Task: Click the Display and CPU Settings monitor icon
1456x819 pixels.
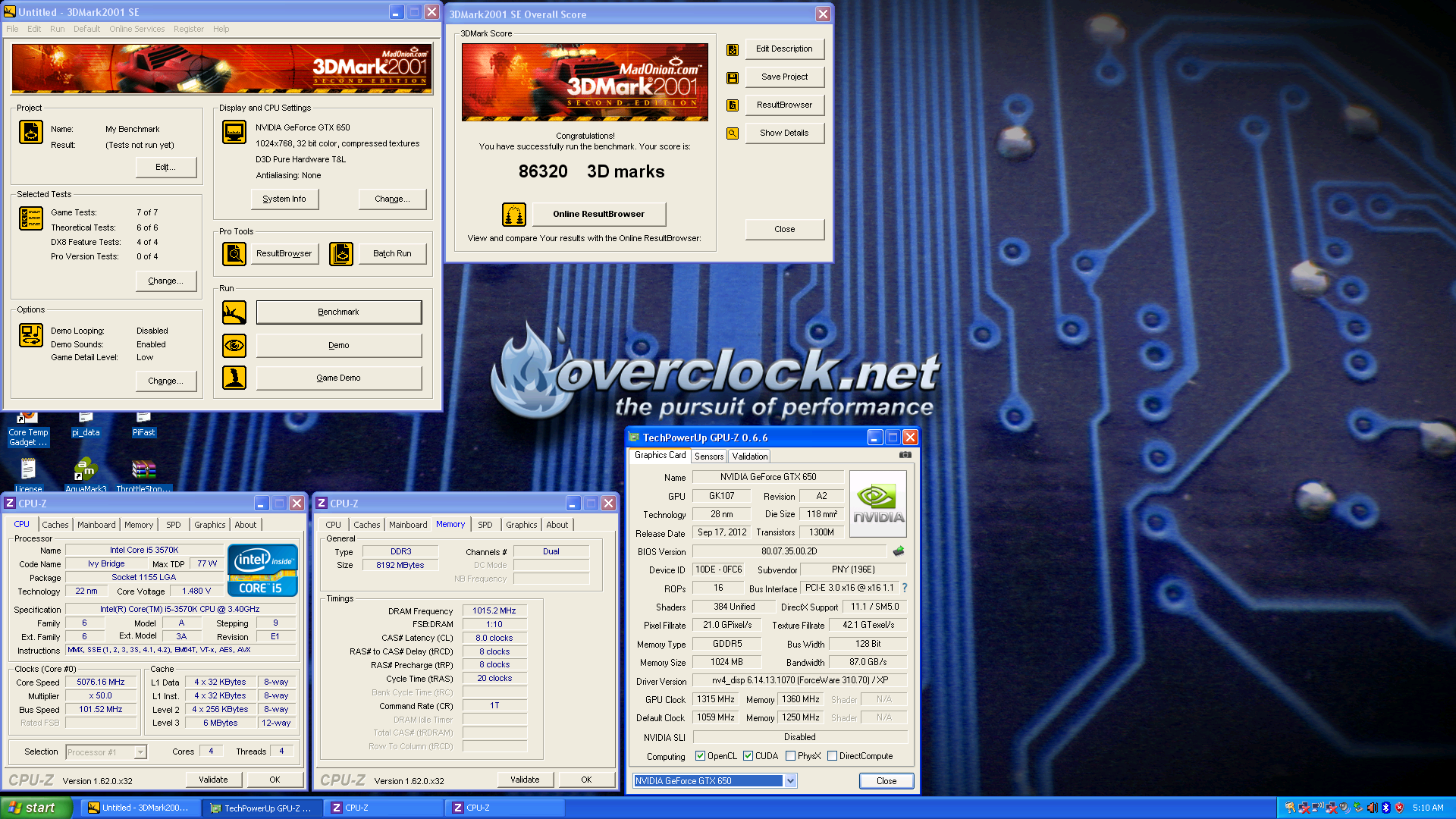Action: point(234,132)
